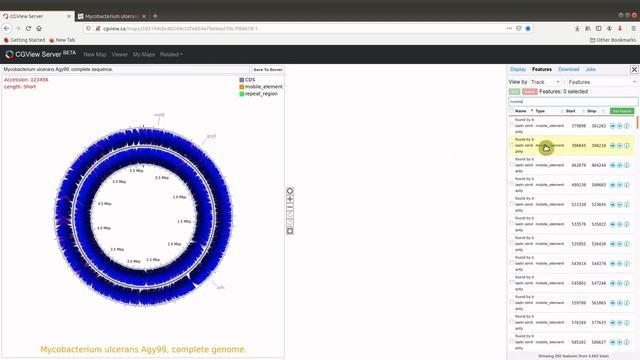Screen dimensions: 640x360
Task: Click the mobile_element legend color swatch
Action: click(x=242, y=87)
